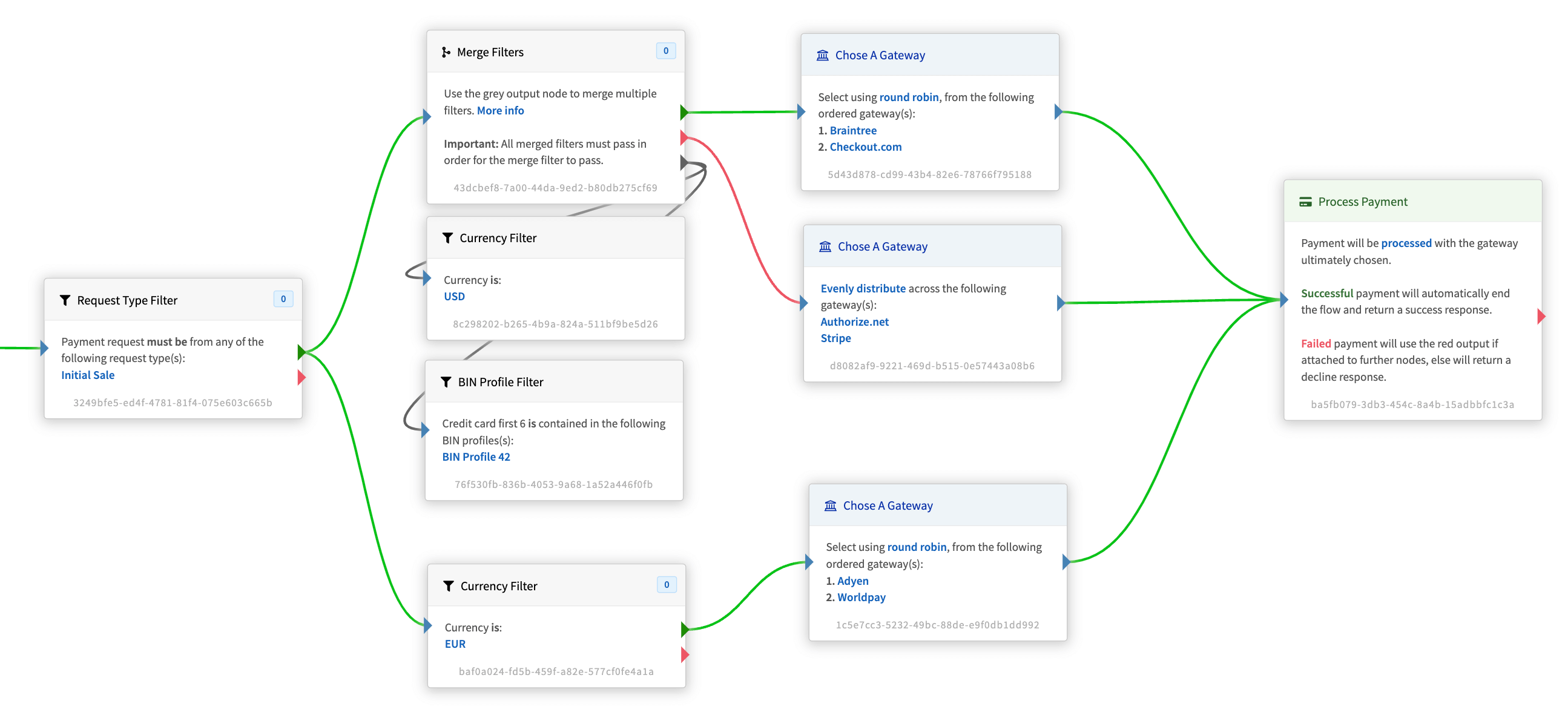Click the bank icon on Braintree gateway node
1568x718 pixels.
click(x=822, y=54)
